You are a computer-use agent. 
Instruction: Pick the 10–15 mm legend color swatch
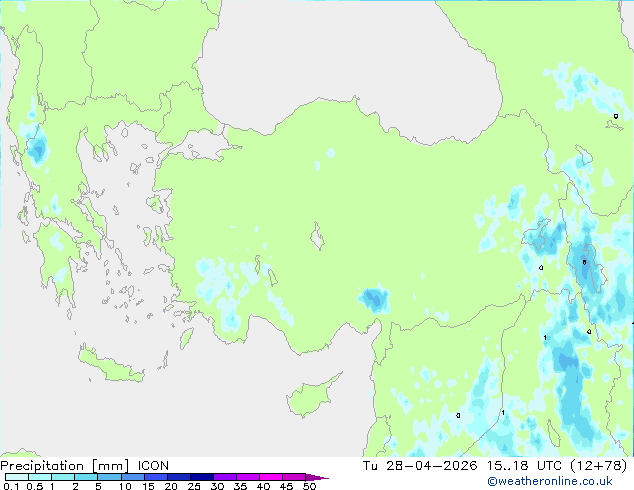click(x=133, y=477)
